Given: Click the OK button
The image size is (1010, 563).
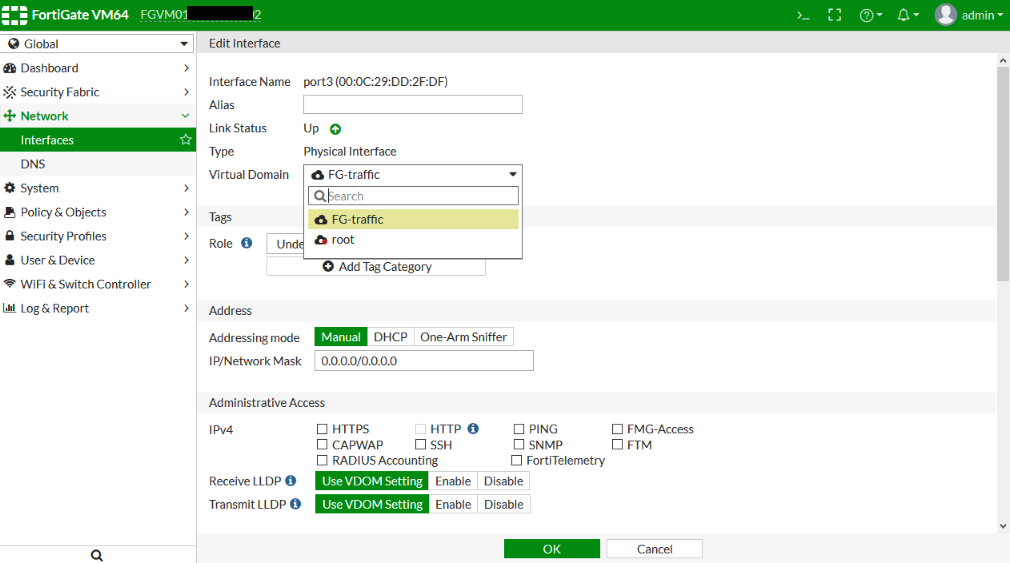Looking at the screenshot, I should pos(551,549).
